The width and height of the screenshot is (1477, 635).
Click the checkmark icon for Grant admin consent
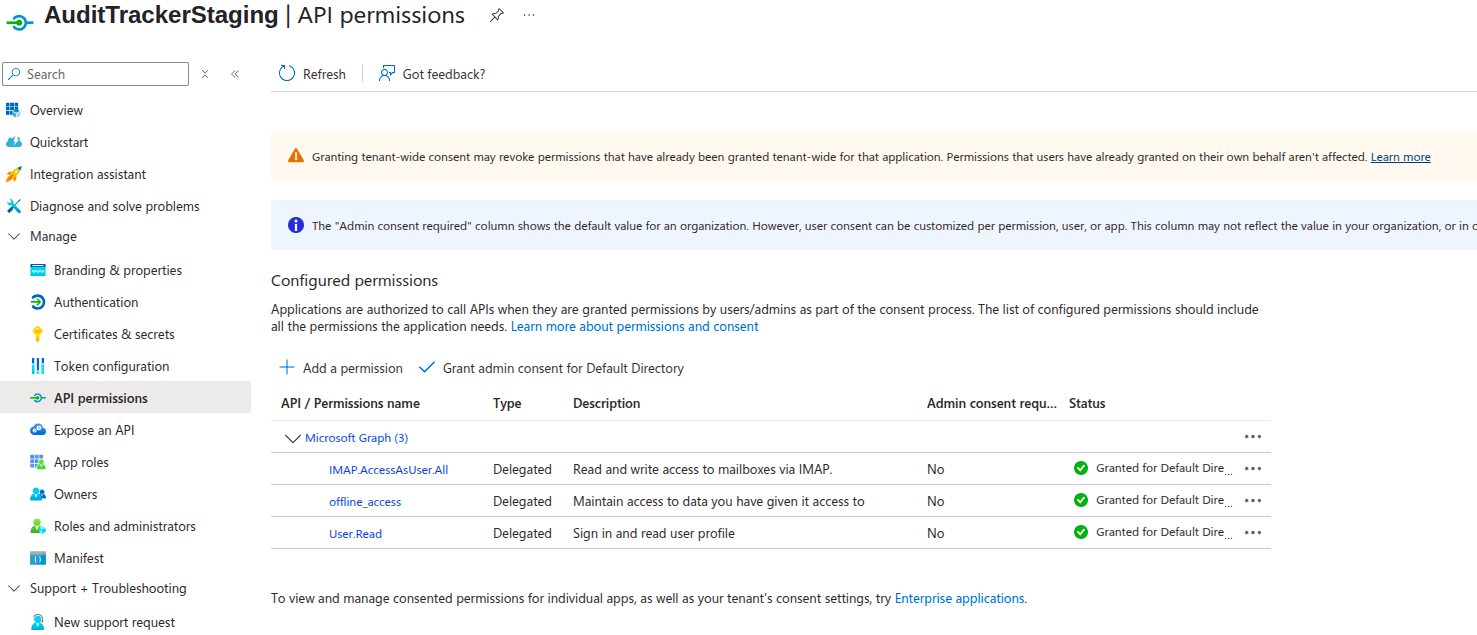427,368
